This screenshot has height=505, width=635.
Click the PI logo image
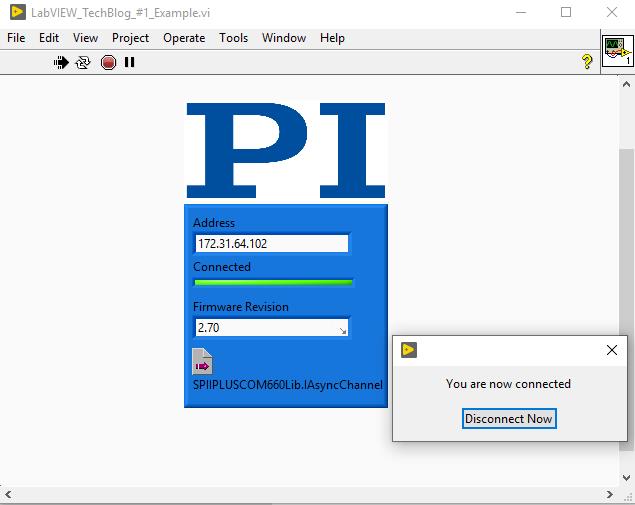pos(286,150)
